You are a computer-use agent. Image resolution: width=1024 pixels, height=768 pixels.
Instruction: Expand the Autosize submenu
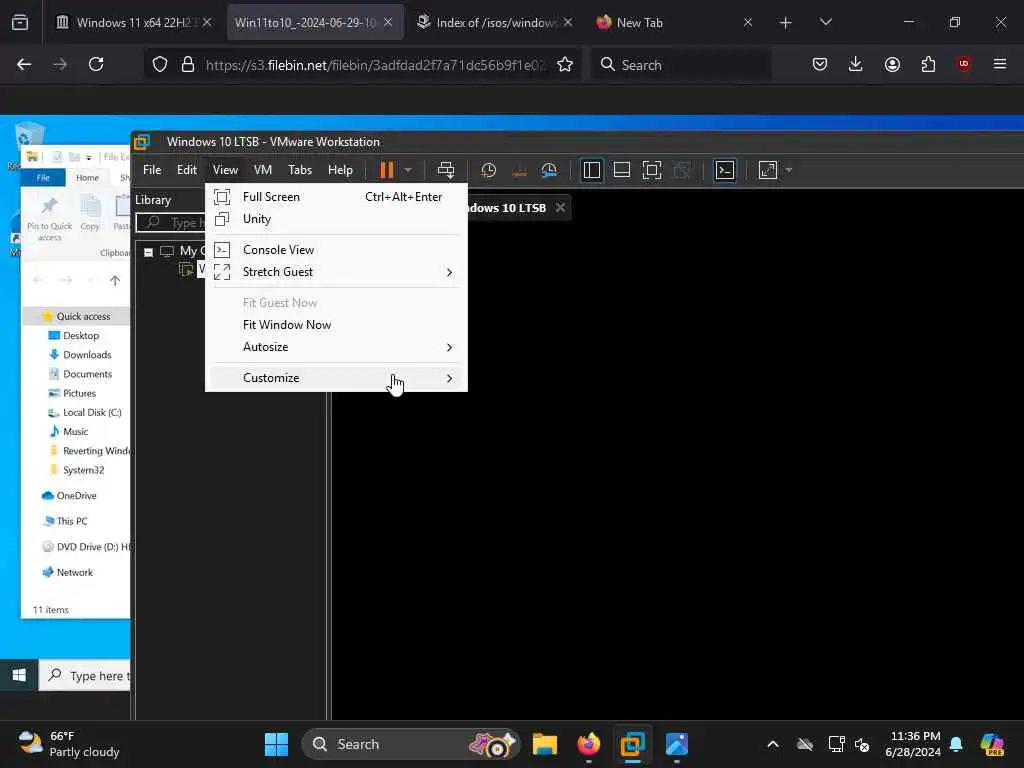click(336, 347)
